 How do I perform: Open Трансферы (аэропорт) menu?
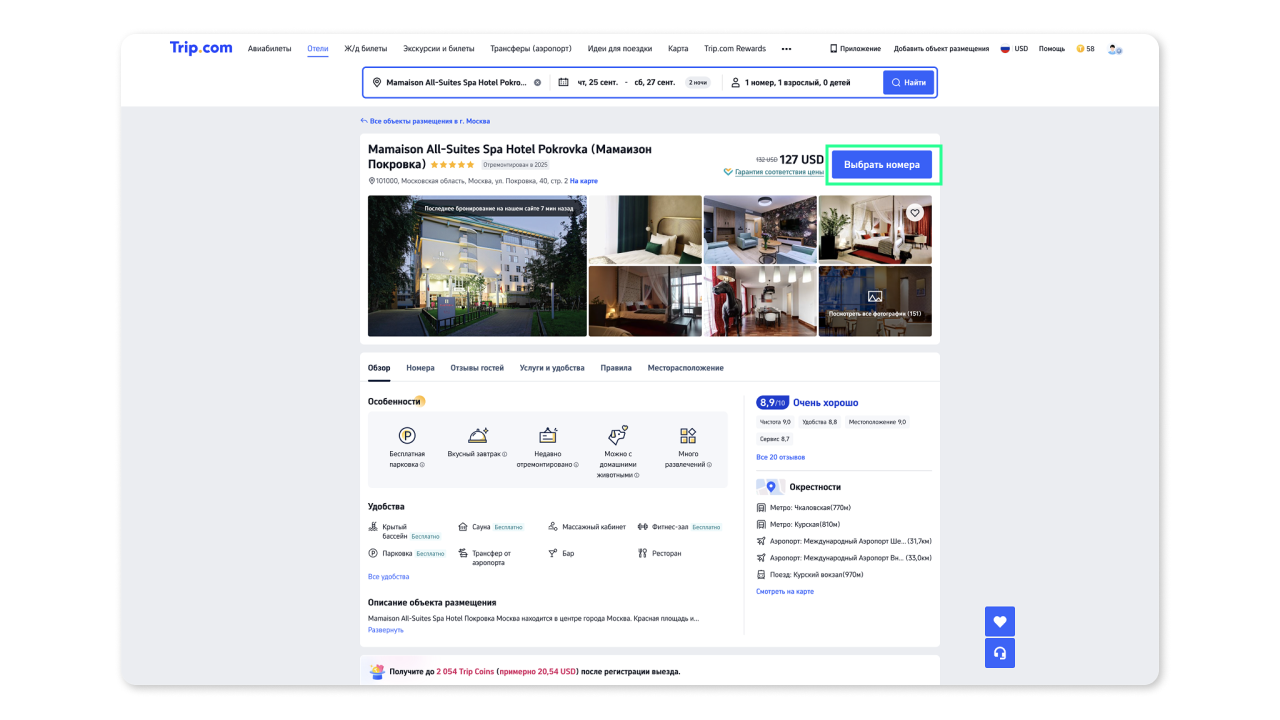coord(531,49)
